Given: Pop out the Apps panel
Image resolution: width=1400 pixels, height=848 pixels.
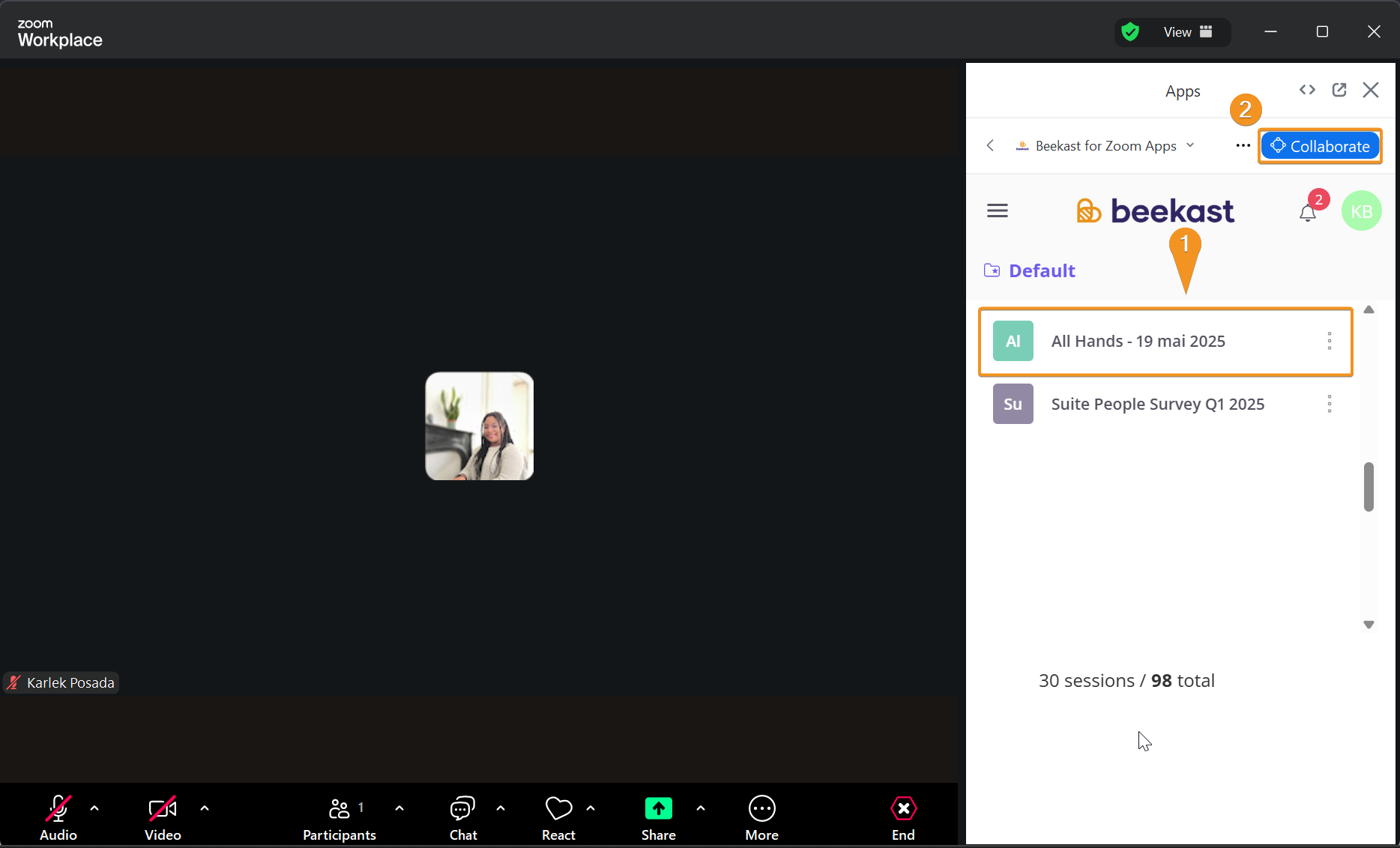Looking at the screenshot, I should [1339, 90].
